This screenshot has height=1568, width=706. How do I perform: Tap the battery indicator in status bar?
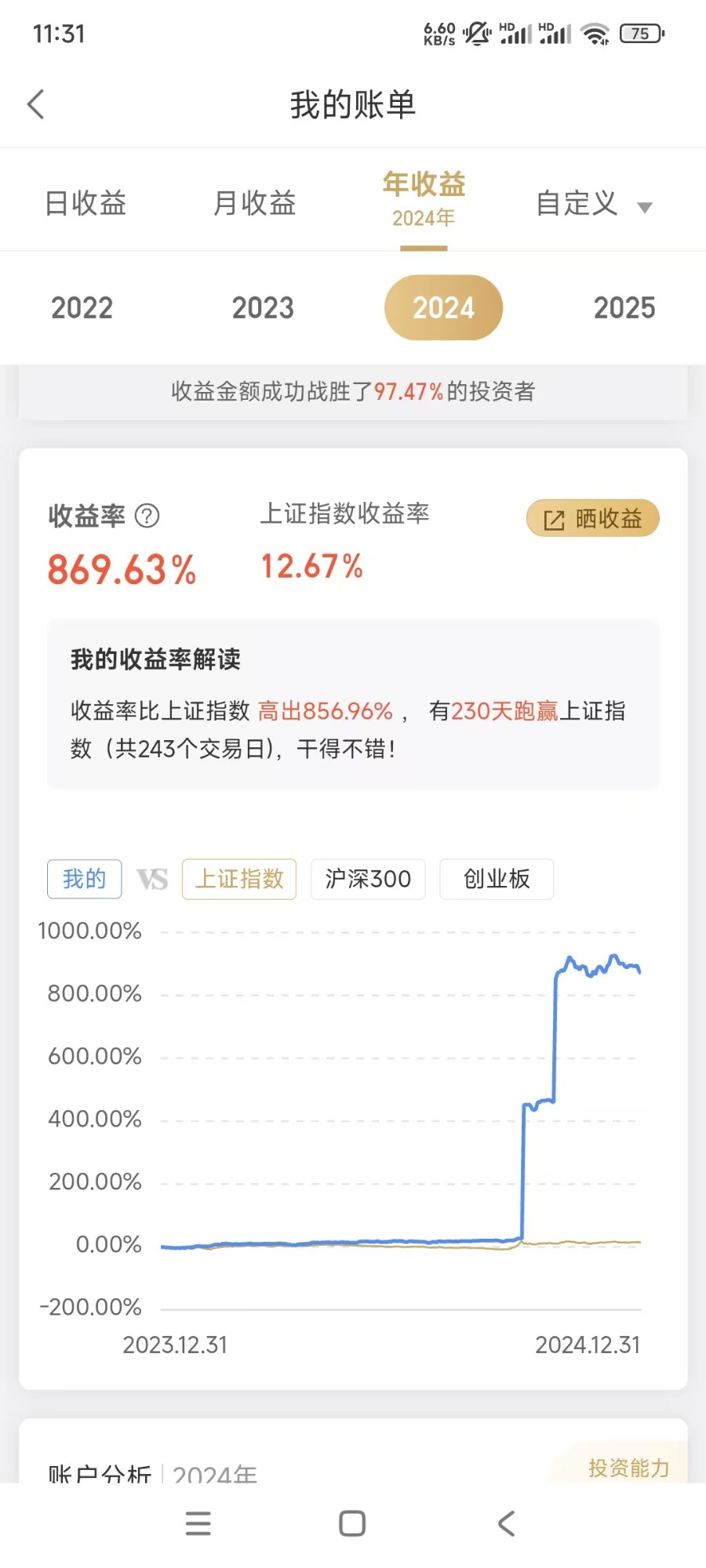point(641,34)
